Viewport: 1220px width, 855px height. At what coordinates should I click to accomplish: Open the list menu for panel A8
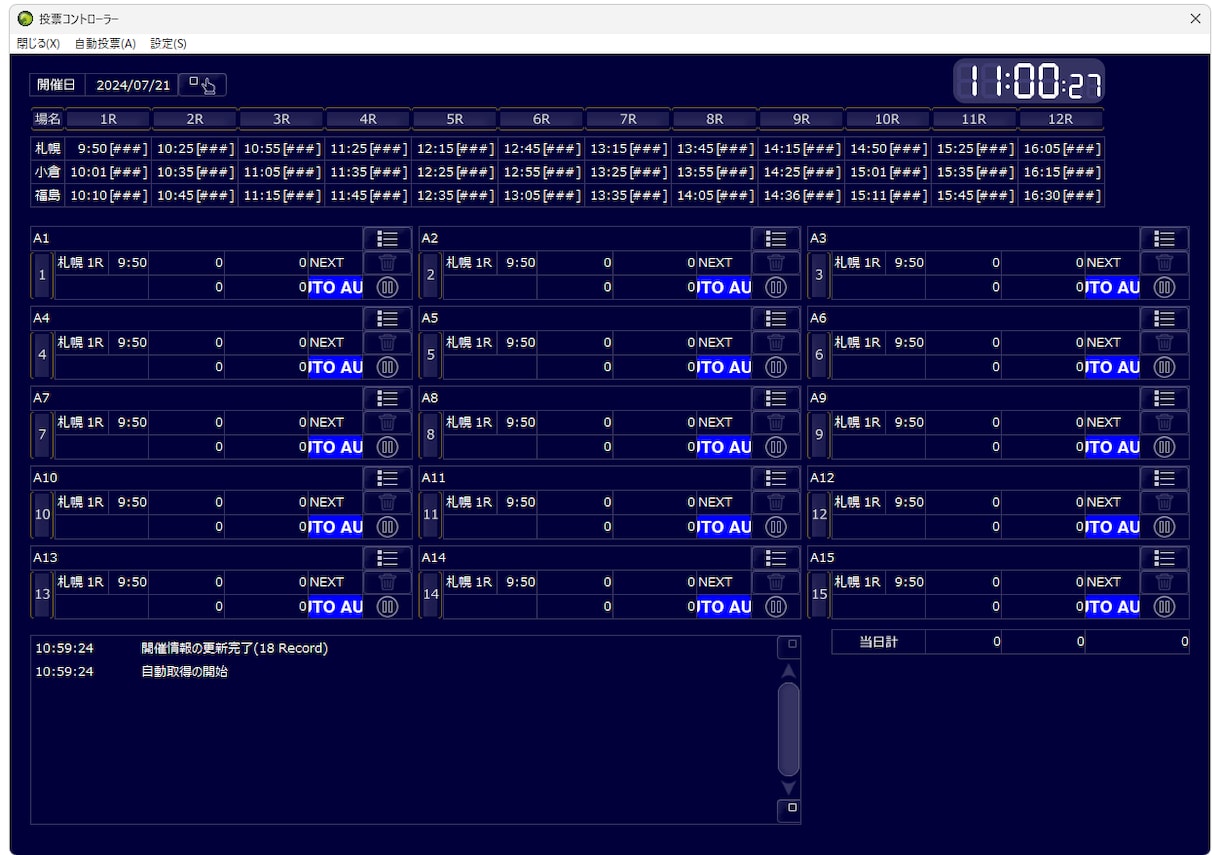(x=775, y=398)
